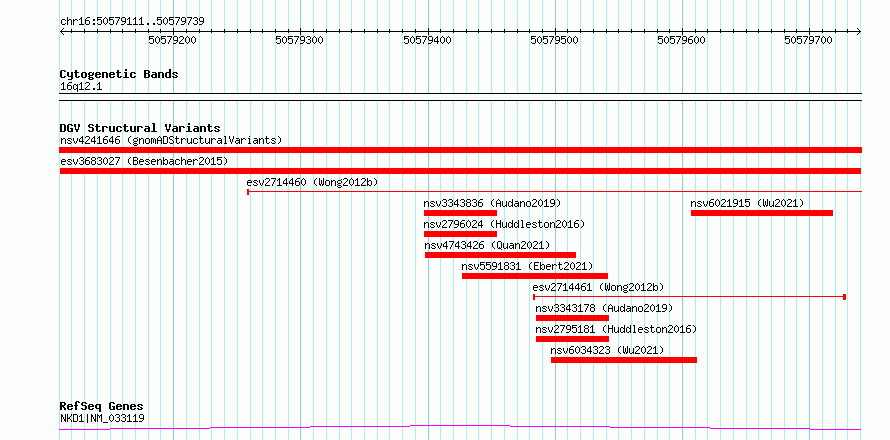Click the RefSeq Genes track title

(x=102, y=406)
